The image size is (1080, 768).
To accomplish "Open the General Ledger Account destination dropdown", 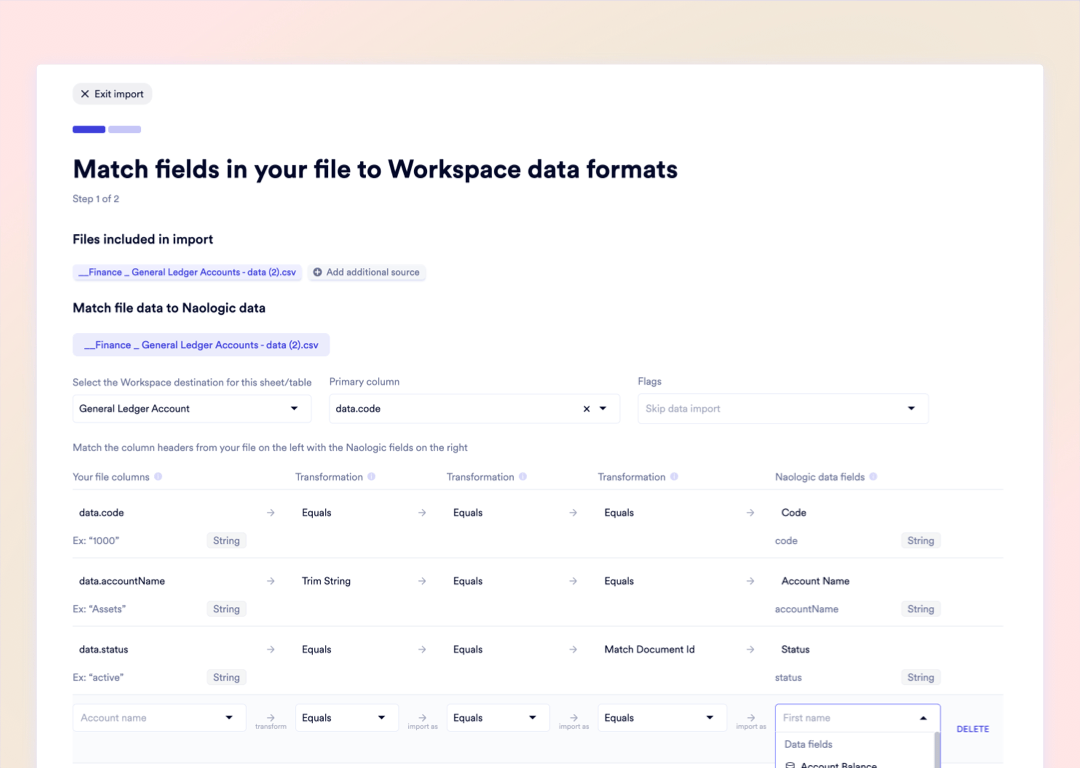I will click(294, 408).
